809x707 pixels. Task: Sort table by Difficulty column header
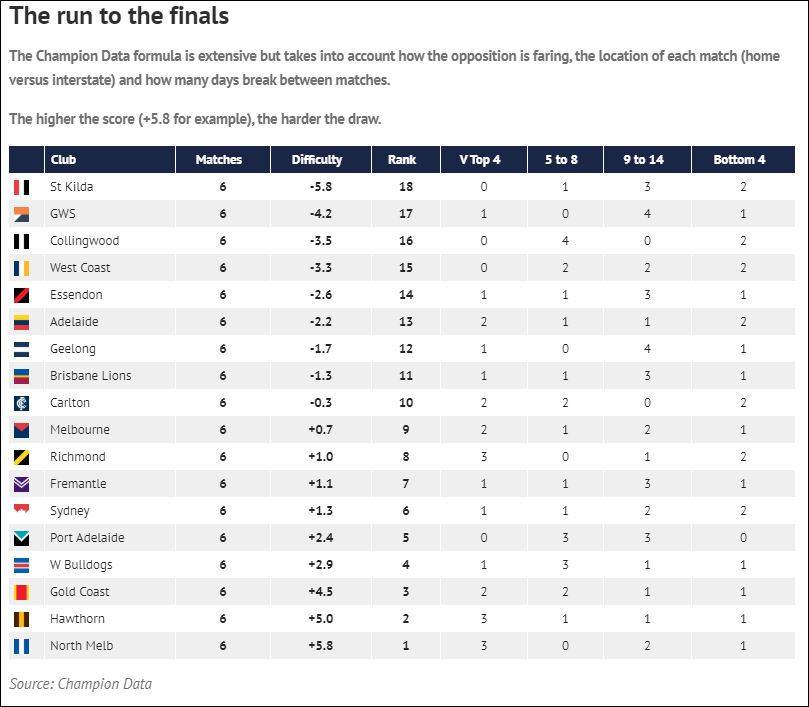[317, 160]
